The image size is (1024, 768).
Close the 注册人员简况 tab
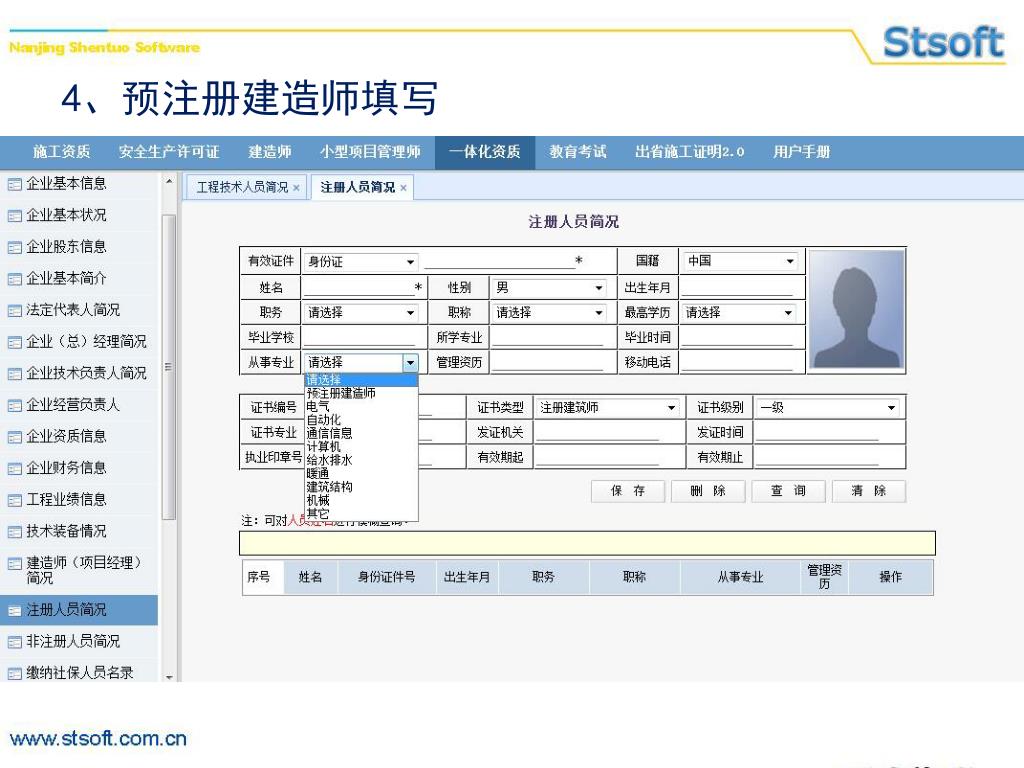[x=404, y=188]
